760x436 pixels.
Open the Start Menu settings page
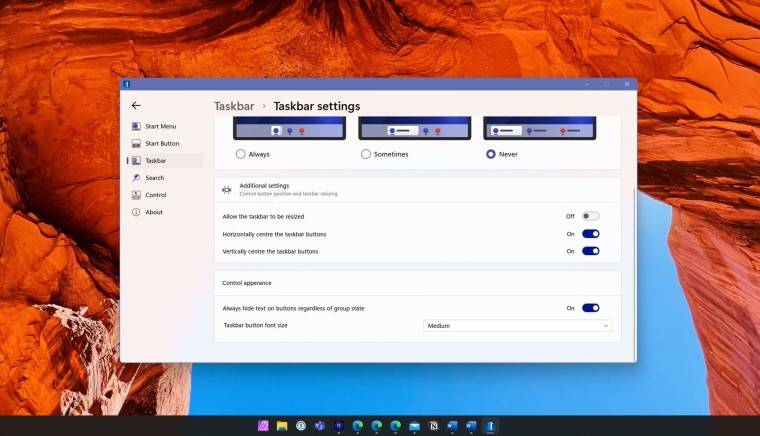(159, 126)
